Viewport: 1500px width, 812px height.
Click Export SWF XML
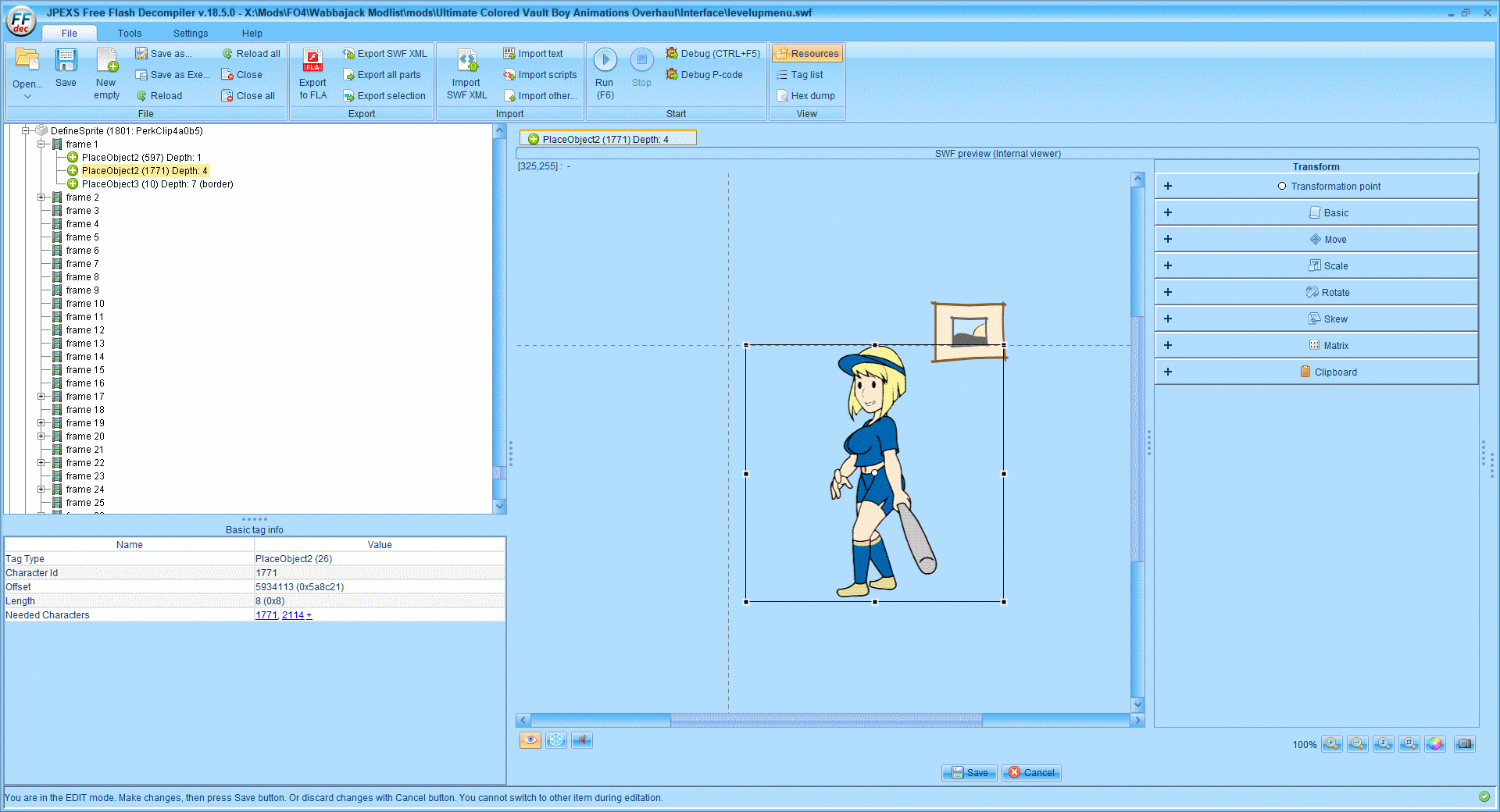point(385,54)
